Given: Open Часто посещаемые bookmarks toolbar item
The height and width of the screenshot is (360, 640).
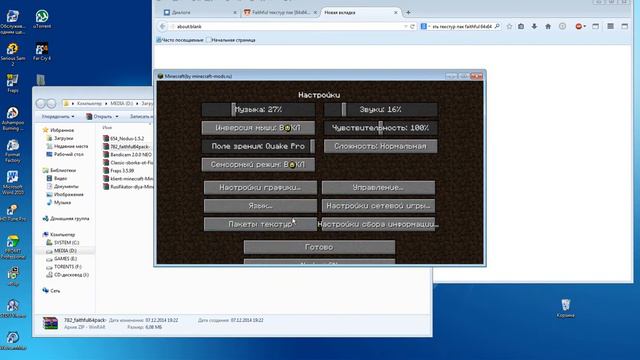Looking at the screenshot, I should coord(180,40).
